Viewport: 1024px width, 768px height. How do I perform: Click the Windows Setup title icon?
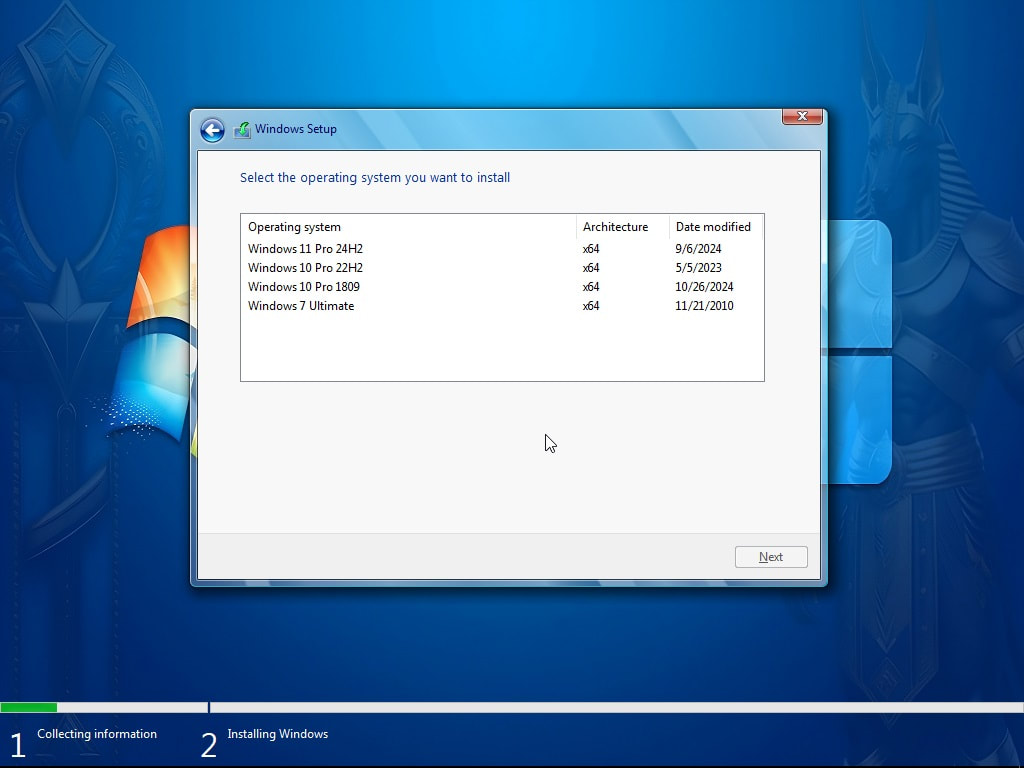[x=242, y=129]
